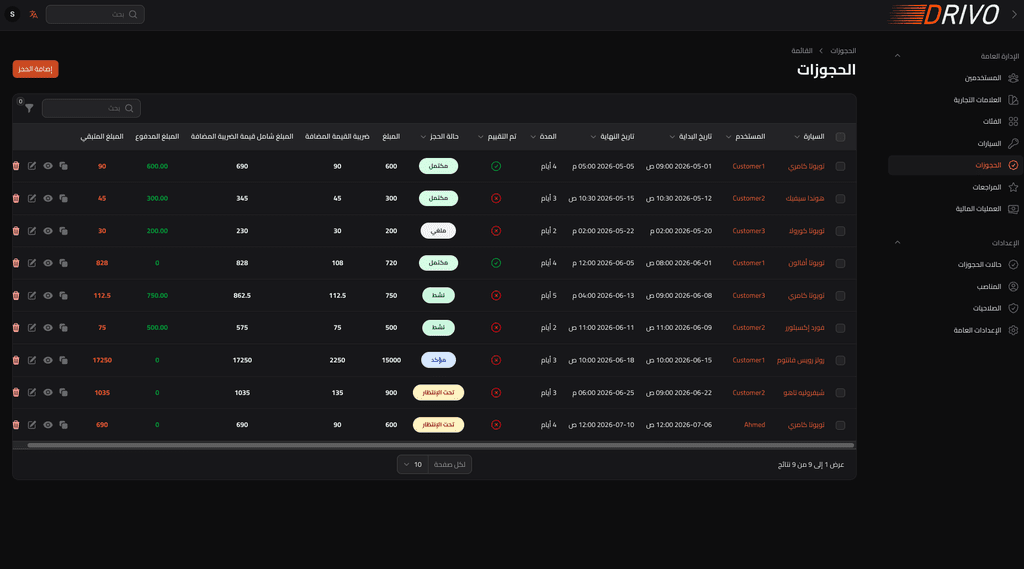The image size is (1024, 569).
Task: Collapse the الإعدادات sidebar section
Action: pos(897,242)
